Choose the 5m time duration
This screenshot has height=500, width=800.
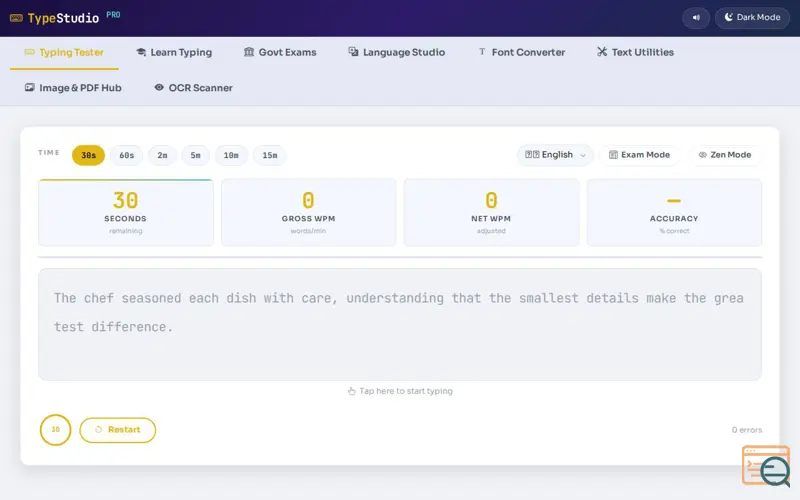[195, 155]
